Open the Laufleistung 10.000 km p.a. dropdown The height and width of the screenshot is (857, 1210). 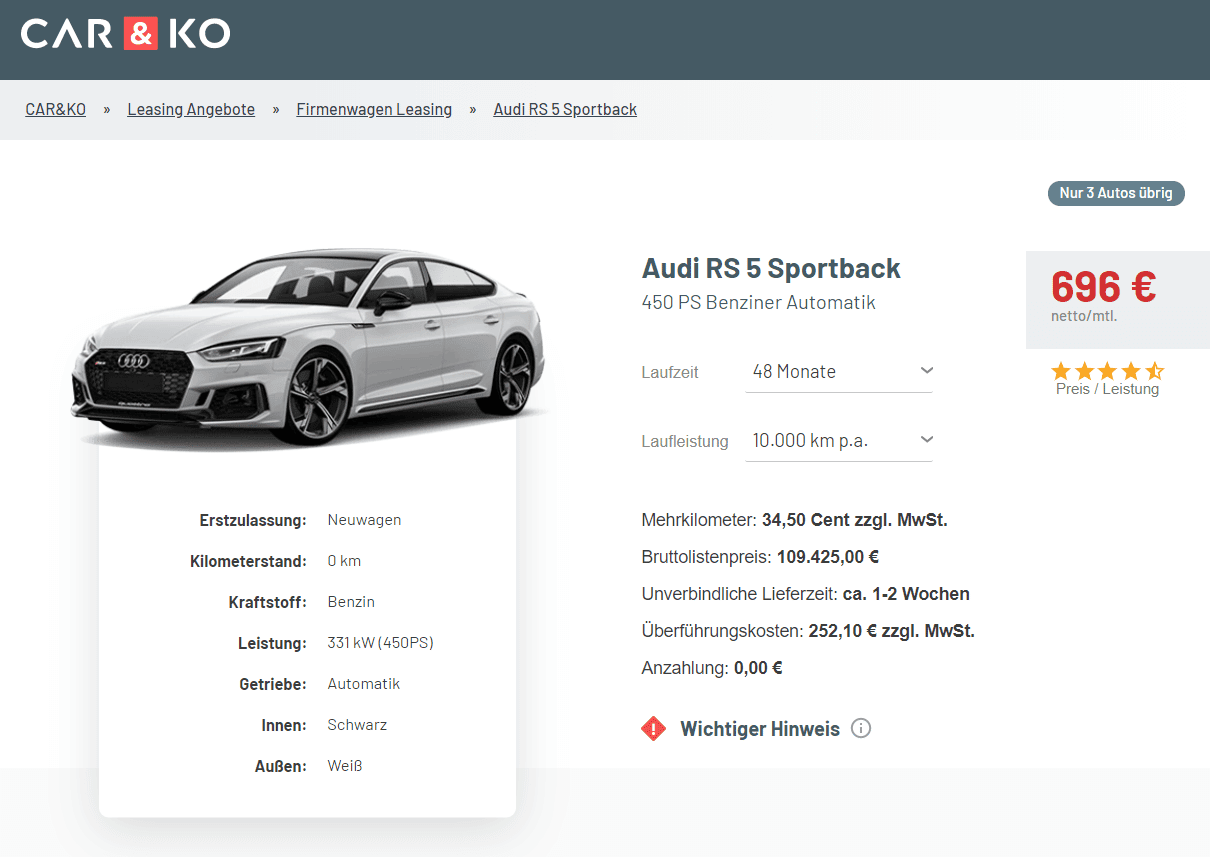tap(839, 441)
